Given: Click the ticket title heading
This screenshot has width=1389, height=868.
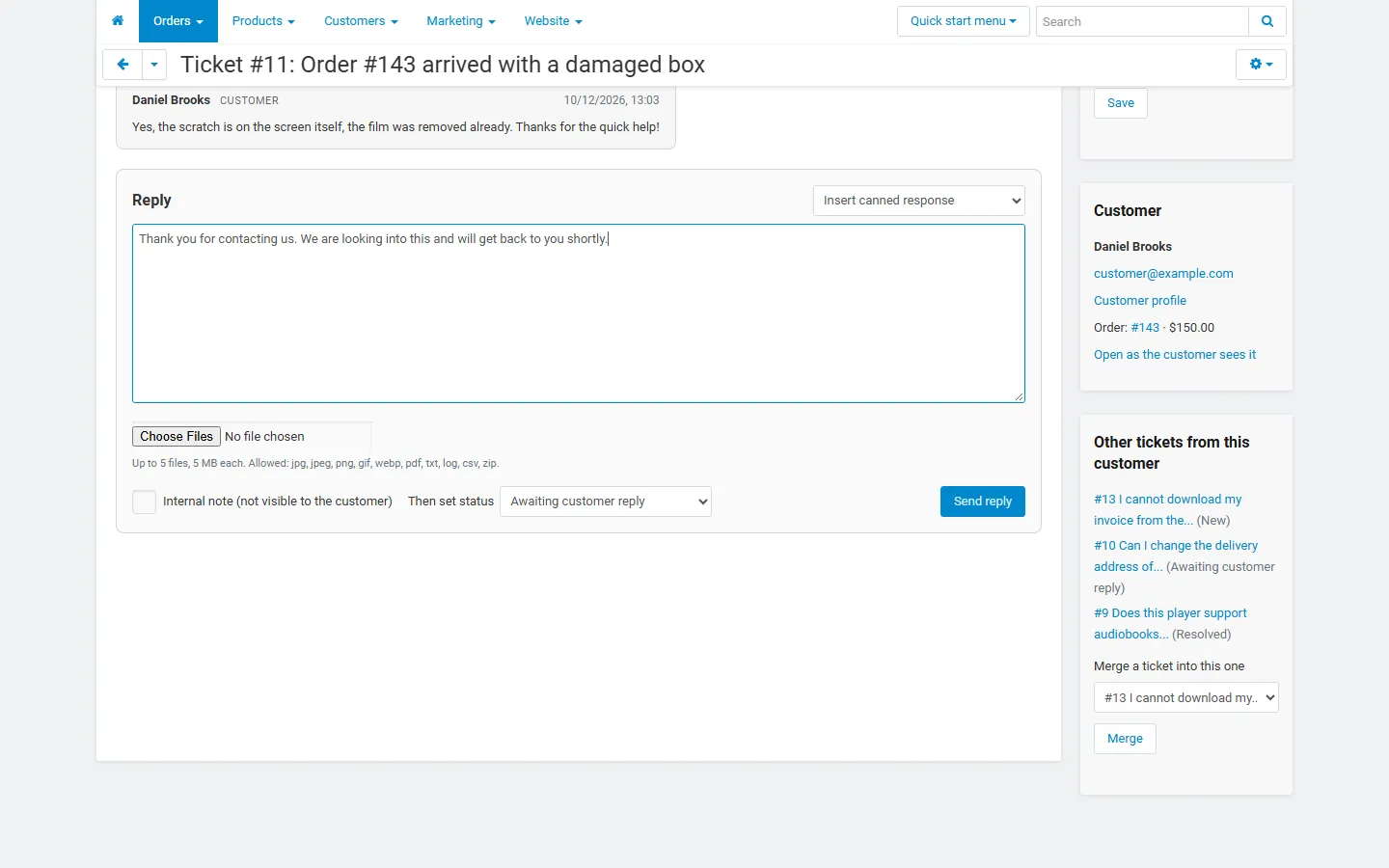Looking at the screenshot, I should coord(443,65).
